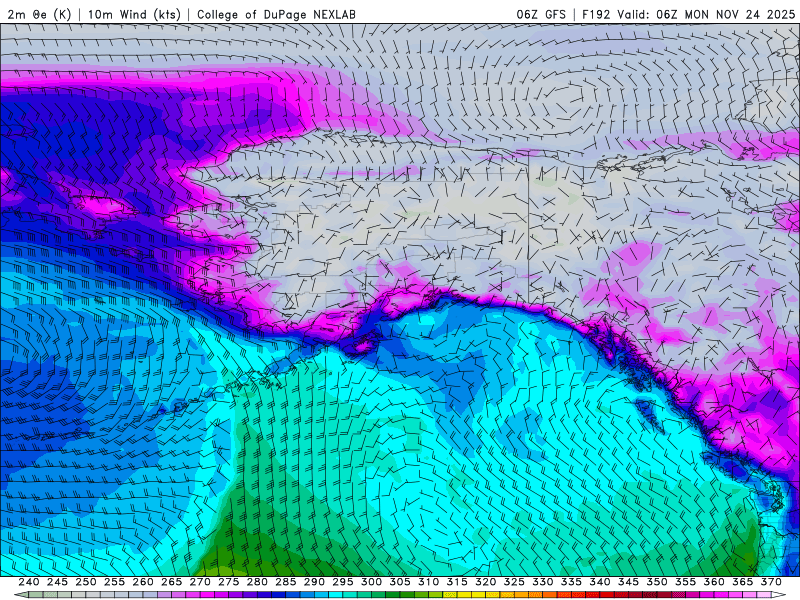Click the 325 label on color scale

514,582
